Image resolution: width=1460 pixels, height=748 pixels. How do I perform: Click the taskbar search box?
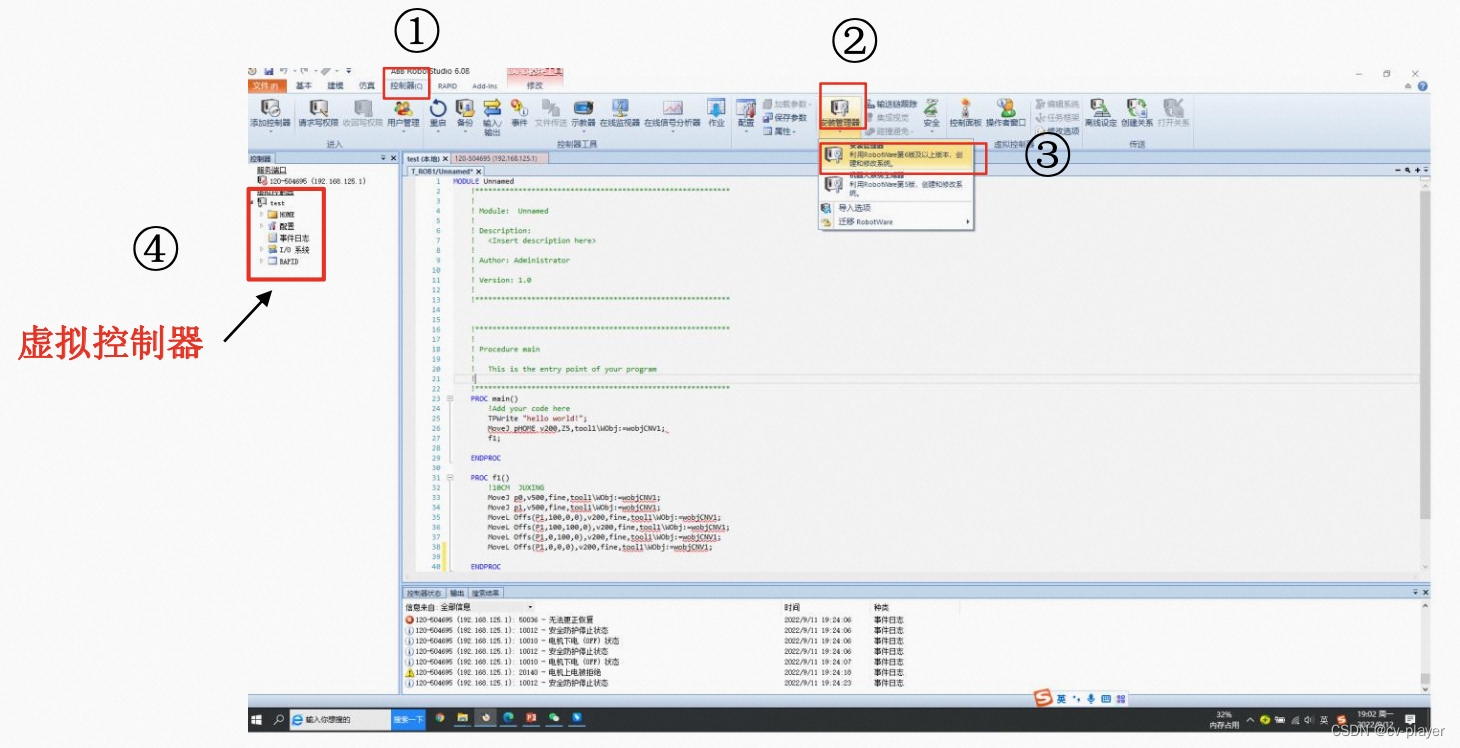[341, 719]
